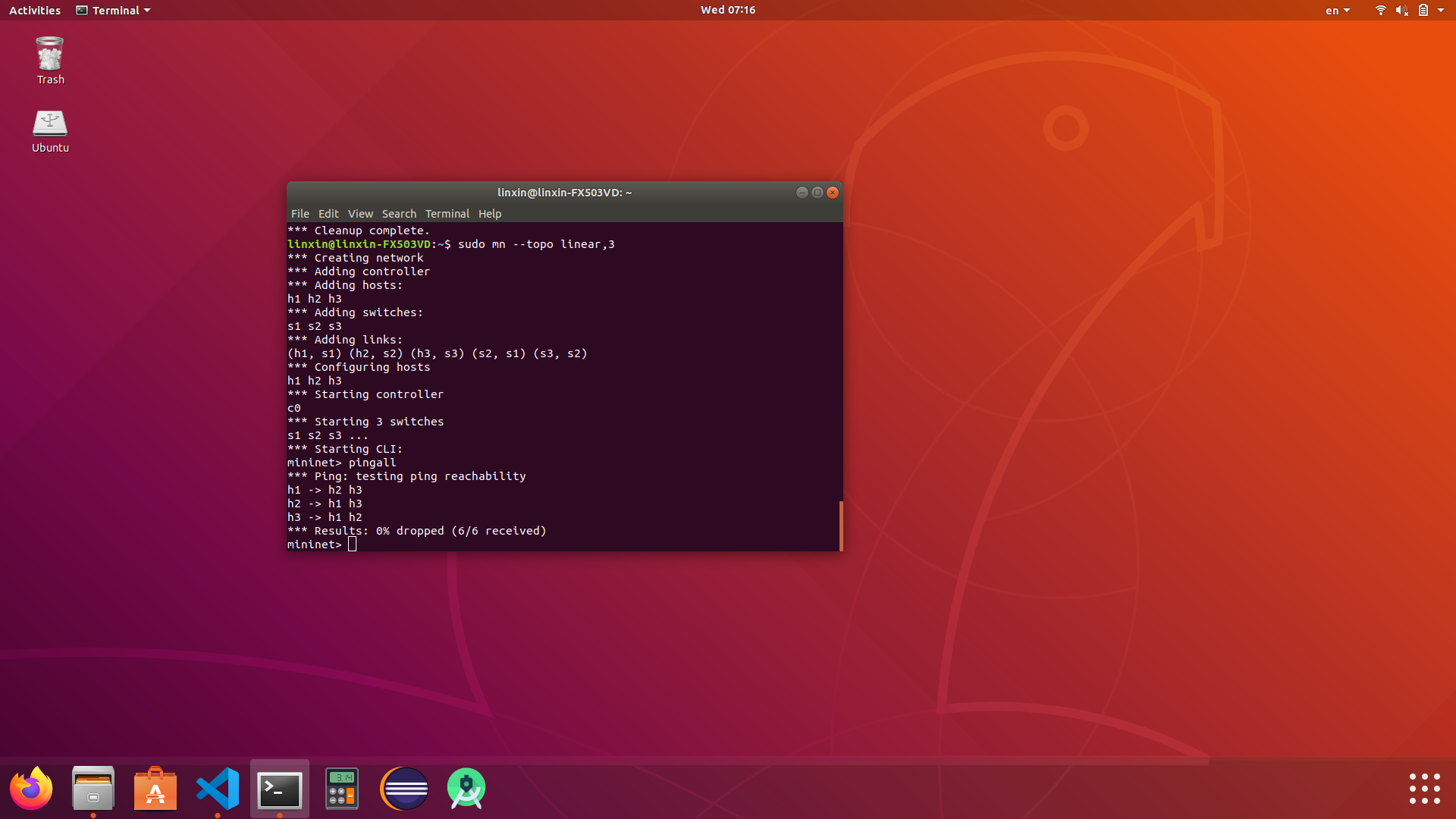Click Help menu in terminal window
1456x819 pixels.
point(490,213)
